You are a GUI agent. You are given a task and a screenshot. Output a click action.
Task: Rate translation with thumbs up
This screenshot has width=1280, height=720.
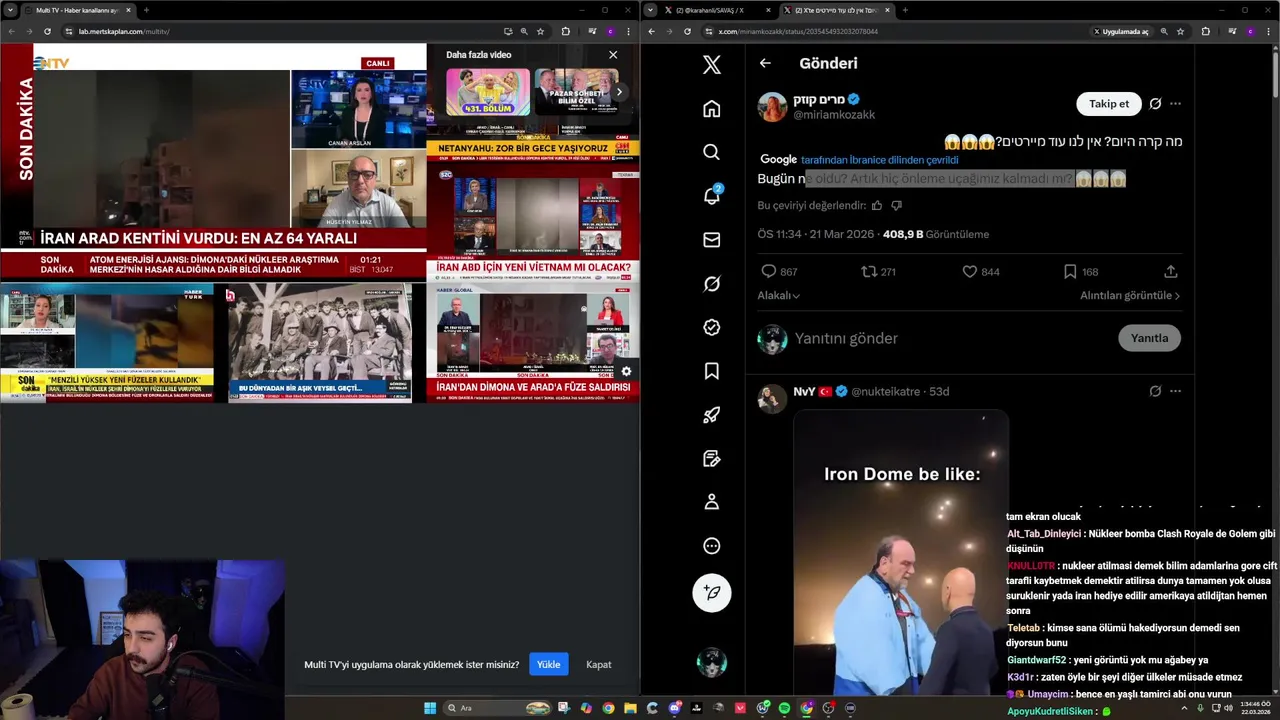click(x=877, y=205)
